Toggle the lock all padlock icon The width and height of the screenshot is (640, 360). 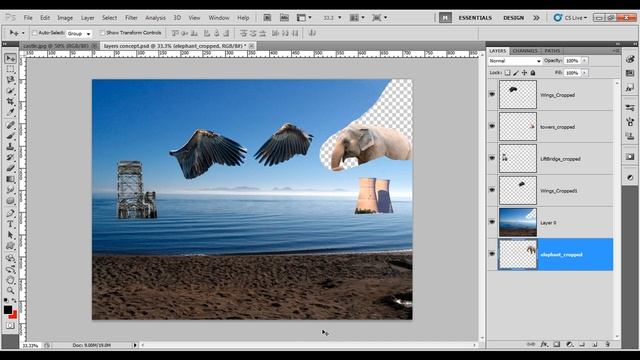533,73
